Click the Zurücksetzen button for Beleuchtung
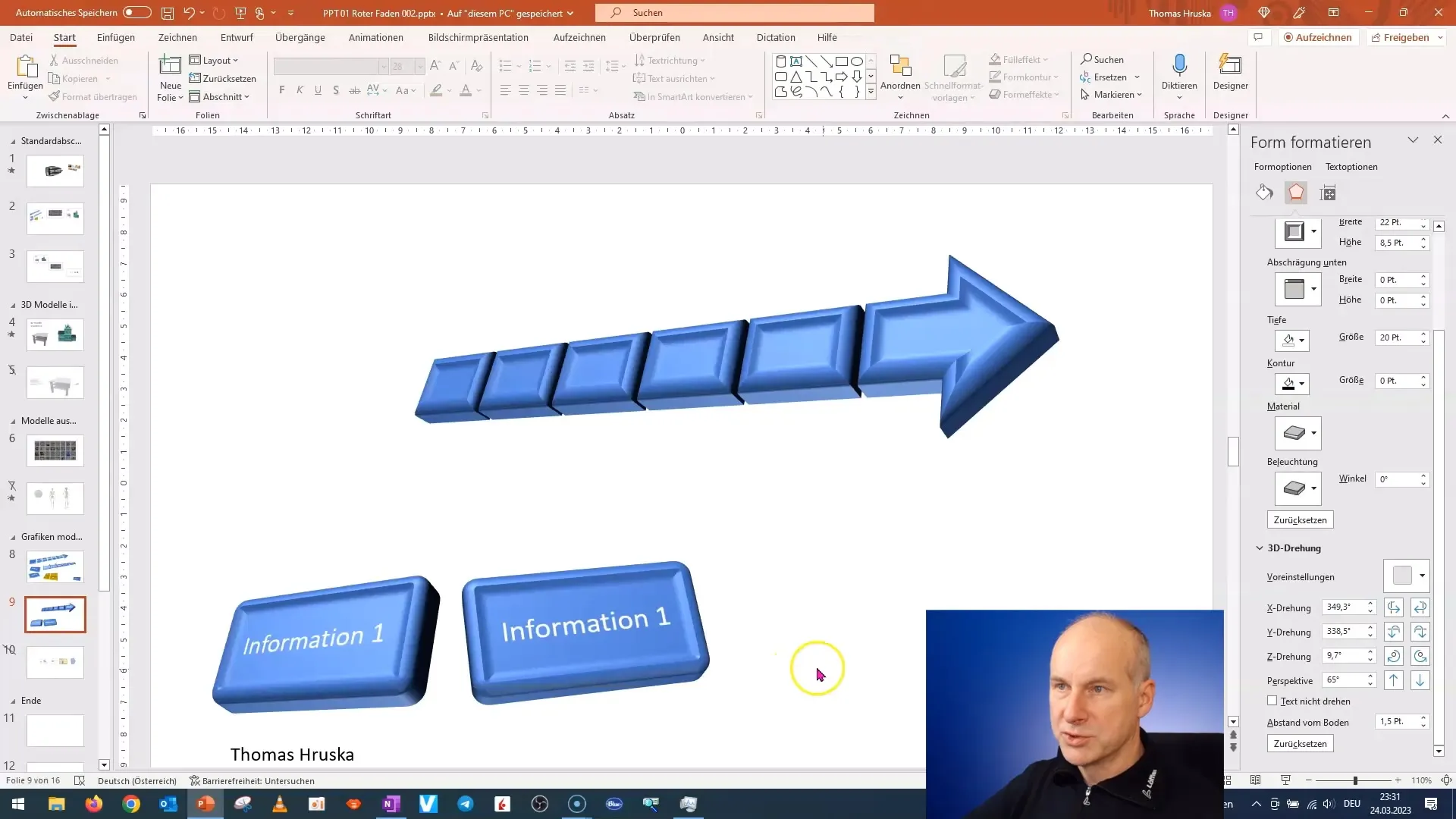 (x=1300, y=519)
